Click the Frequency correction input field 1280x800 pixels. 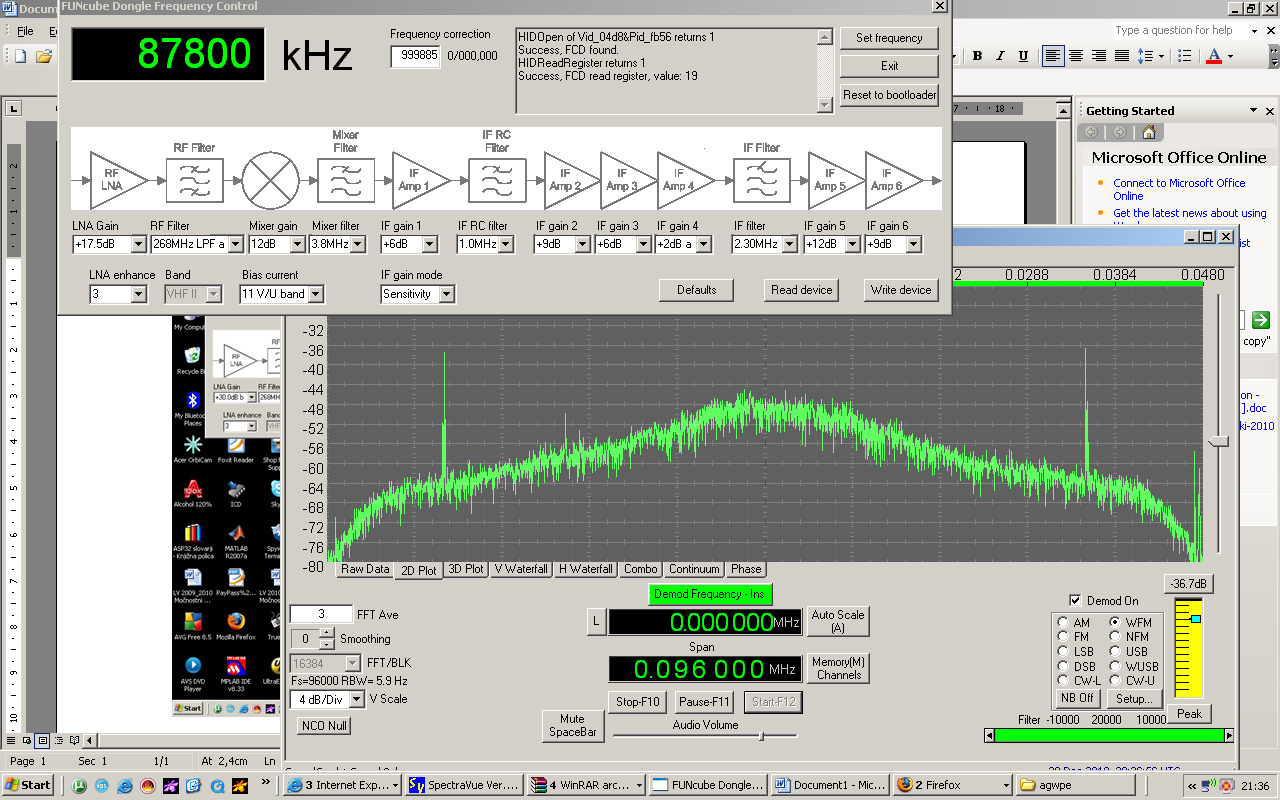tap(415, 56)
